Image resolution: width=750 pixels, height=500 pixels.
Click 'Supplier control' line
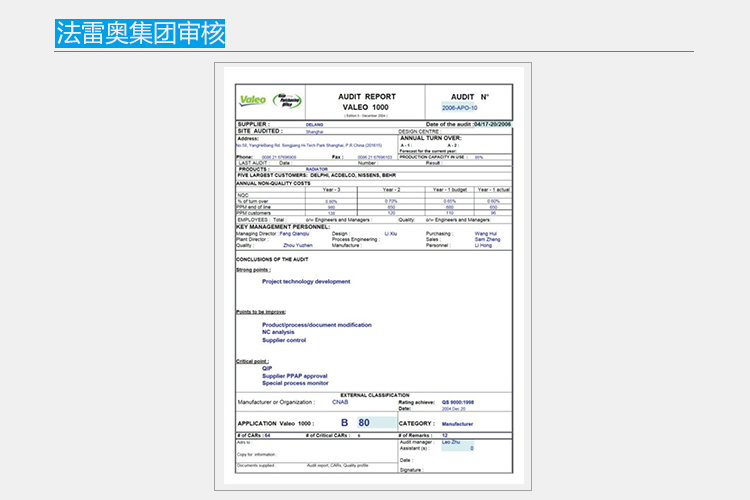point(284,340)
